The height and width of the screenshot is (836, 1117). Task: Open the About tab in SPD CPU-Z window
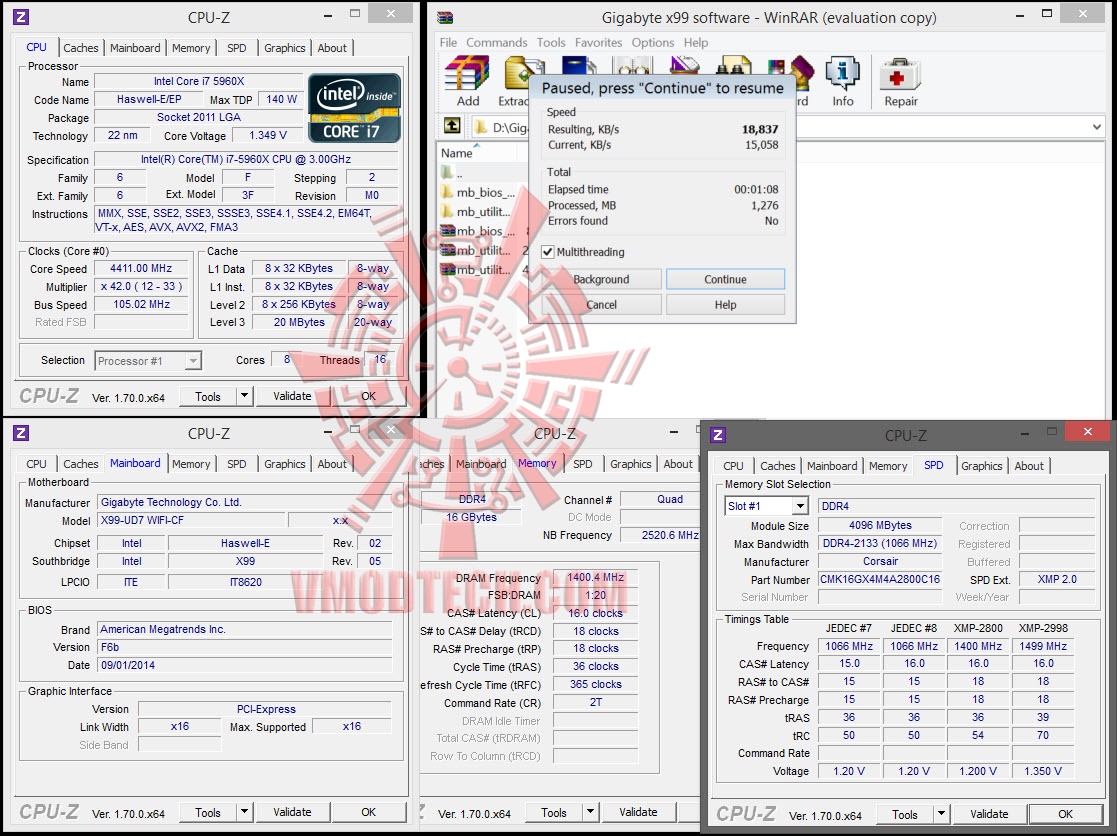click(x=1029, y=466)
